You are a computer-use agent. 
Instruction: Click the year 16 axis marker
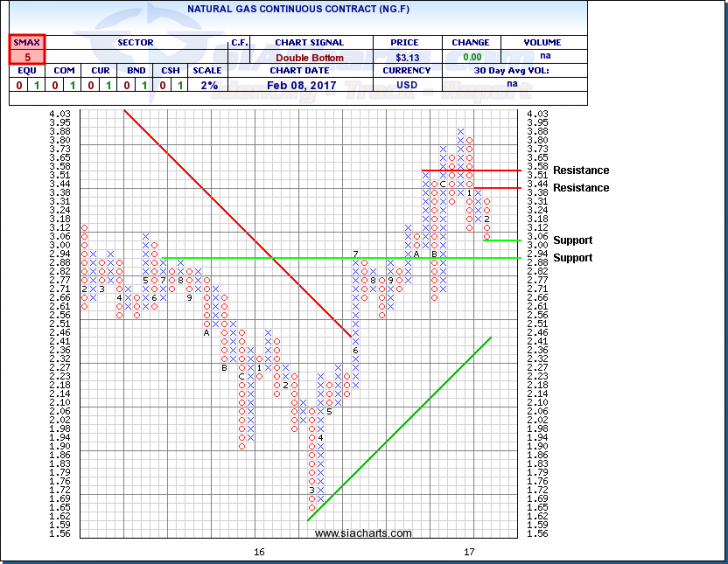pyautogui.click(x=259, y=552)
